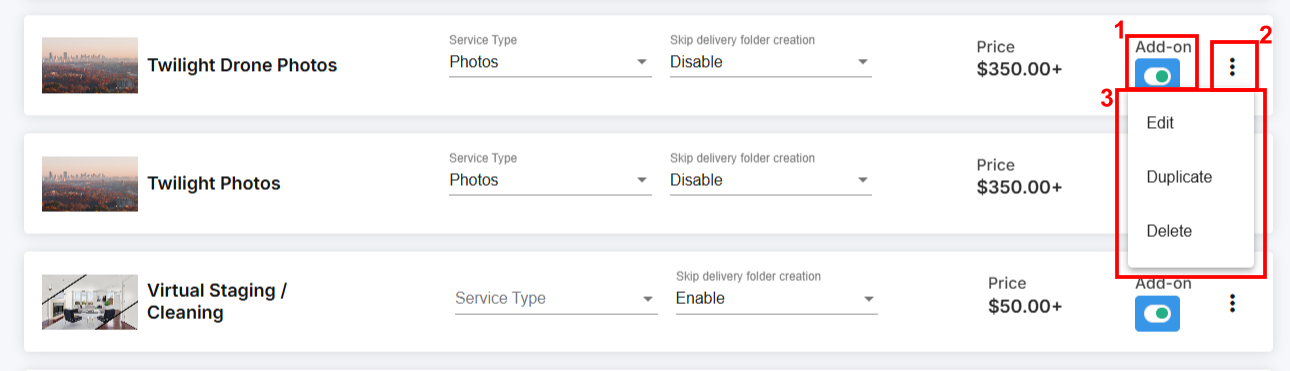The height and width of the screenshot is (371, 1290).
Task: Open Skip delivery folder dropdown for Twilight Photos
Action: pos(771,180)
